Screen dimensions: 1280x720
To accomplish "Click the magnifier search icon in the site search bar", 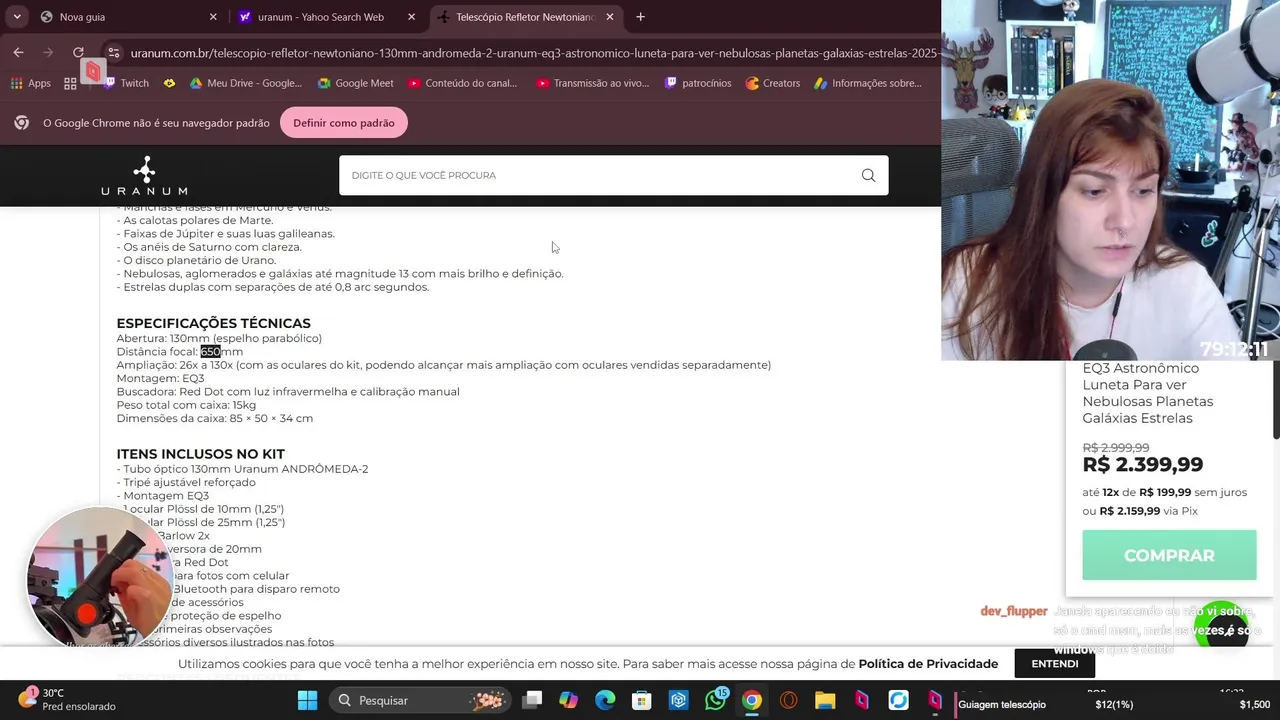I will [x=868, y=175].
